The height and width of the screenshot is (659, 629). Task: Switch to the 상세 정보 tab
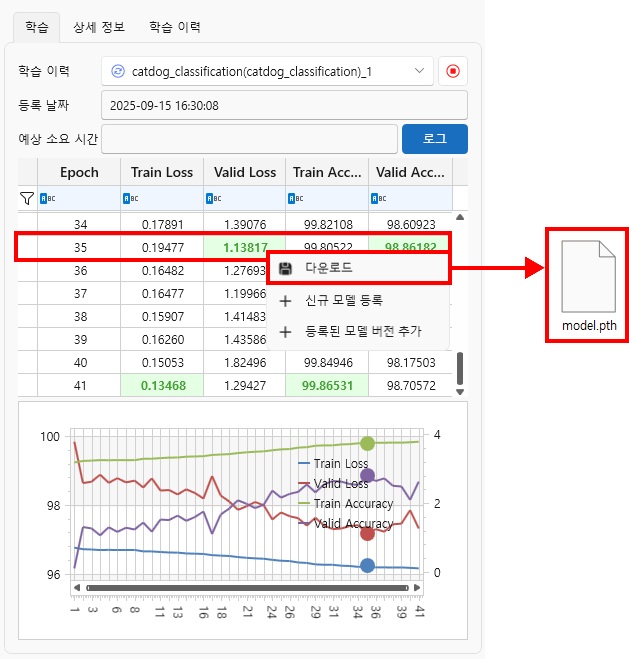[x=99, y=27]
